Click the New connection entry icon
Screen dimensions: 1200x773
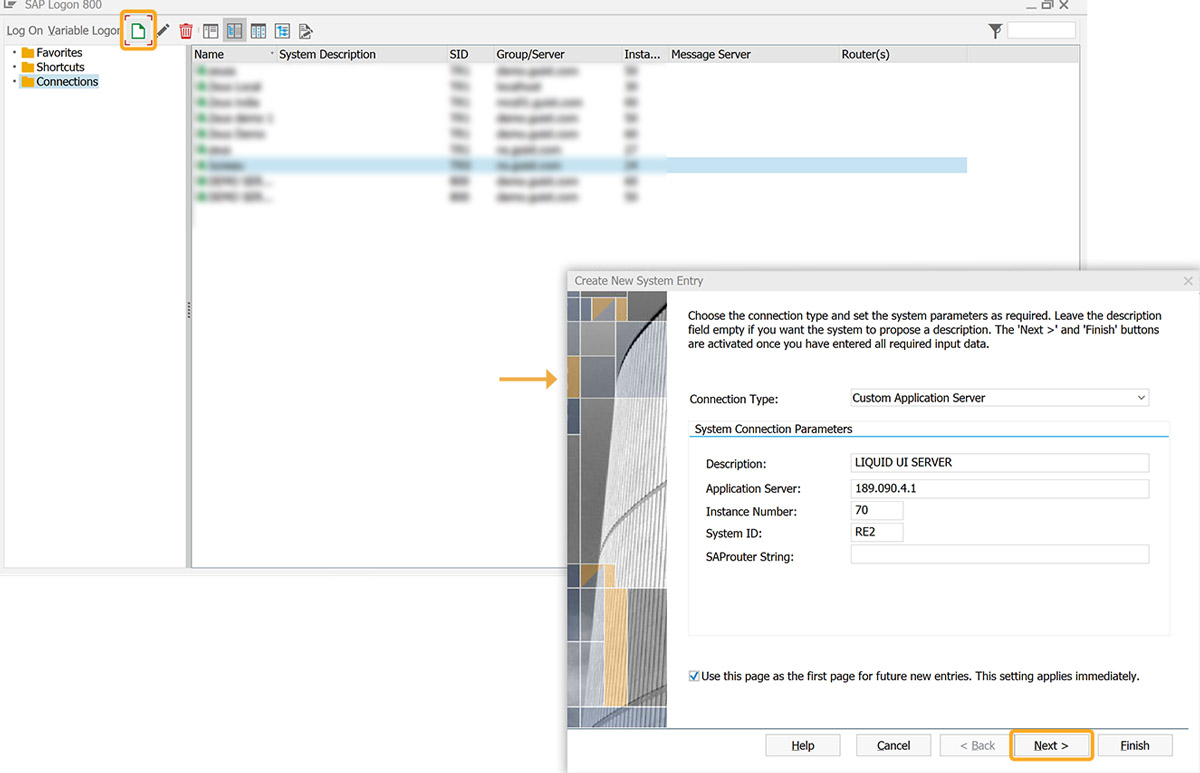click(x=138, y=31)
